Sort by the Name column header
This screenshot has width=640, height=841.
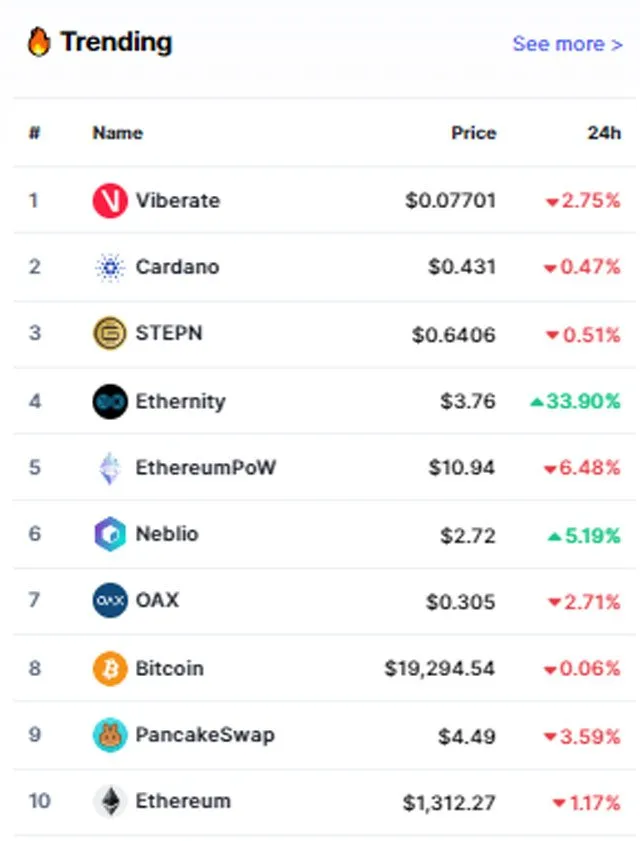117,133
